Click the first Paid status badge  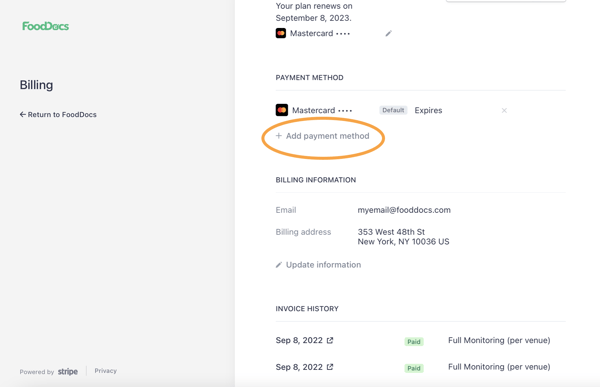(414, 341)
